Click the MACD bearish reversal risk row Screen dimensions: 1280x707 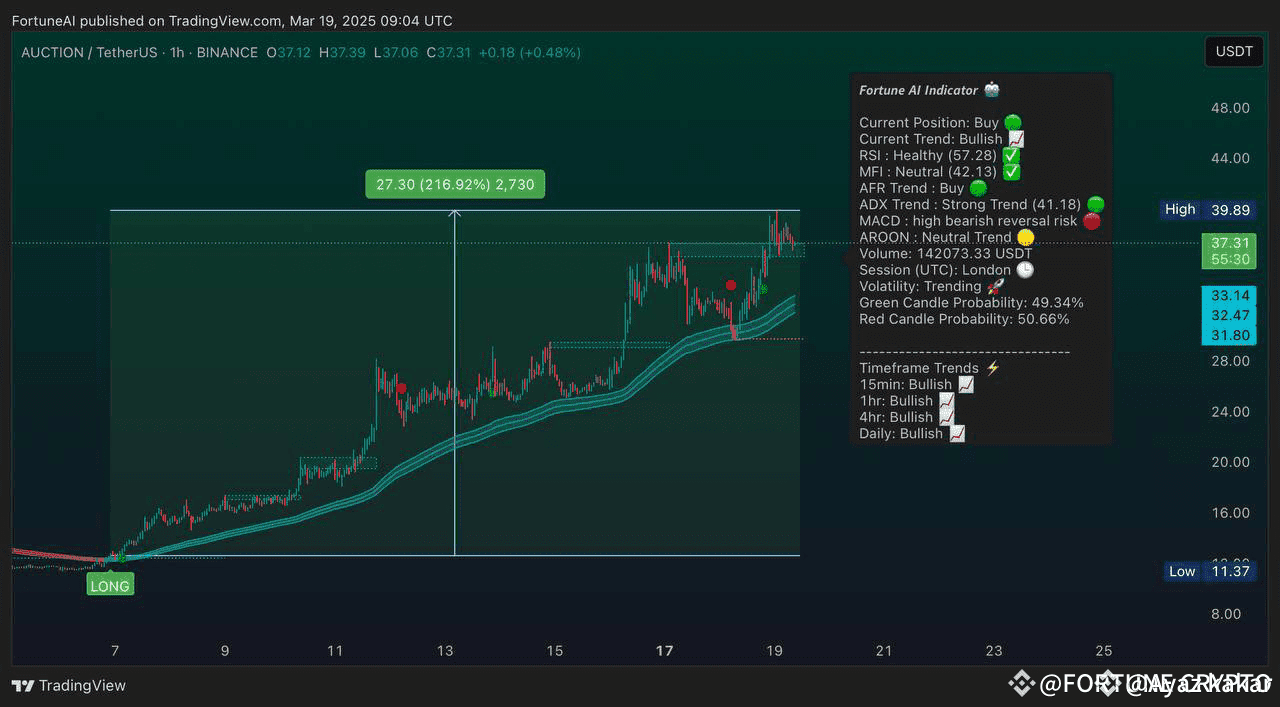980,221
